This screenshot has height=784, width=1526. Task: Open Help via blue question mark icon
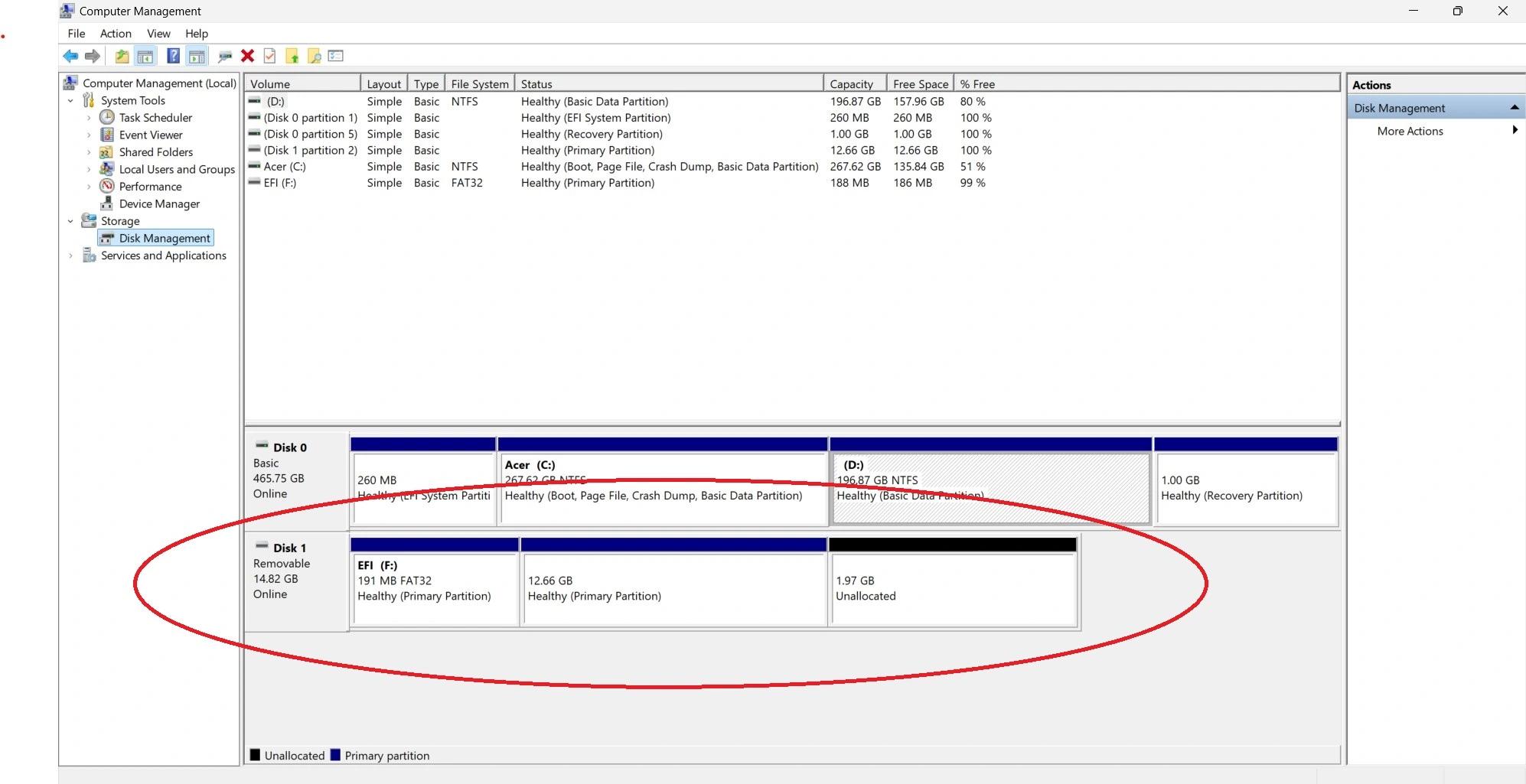pos(174,56)
